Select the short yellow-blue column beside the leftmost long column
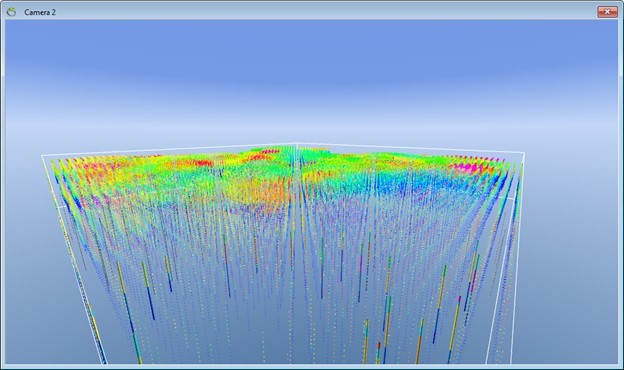 pos(148,291)
